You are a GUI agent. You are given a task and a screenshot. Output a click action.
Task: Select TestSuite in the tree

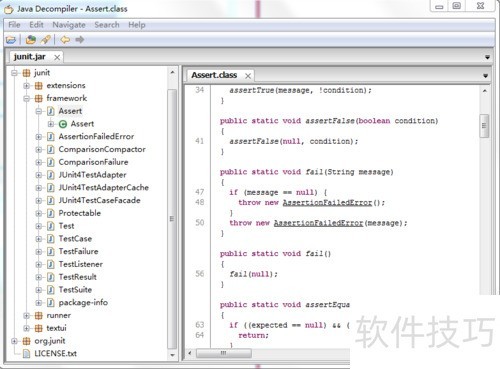click(75, 290)
